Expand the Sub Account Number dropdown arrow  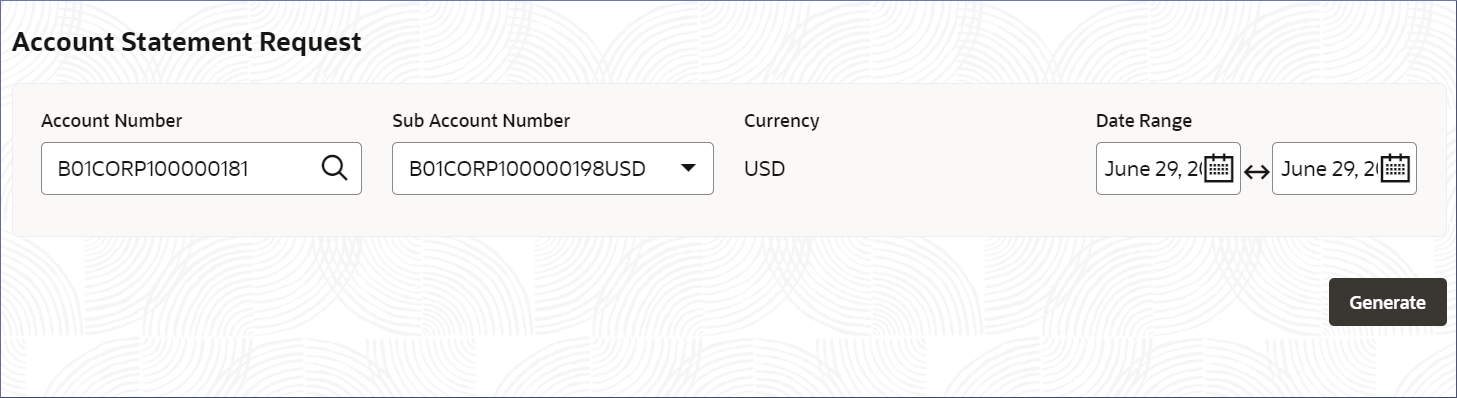point(688,168)
